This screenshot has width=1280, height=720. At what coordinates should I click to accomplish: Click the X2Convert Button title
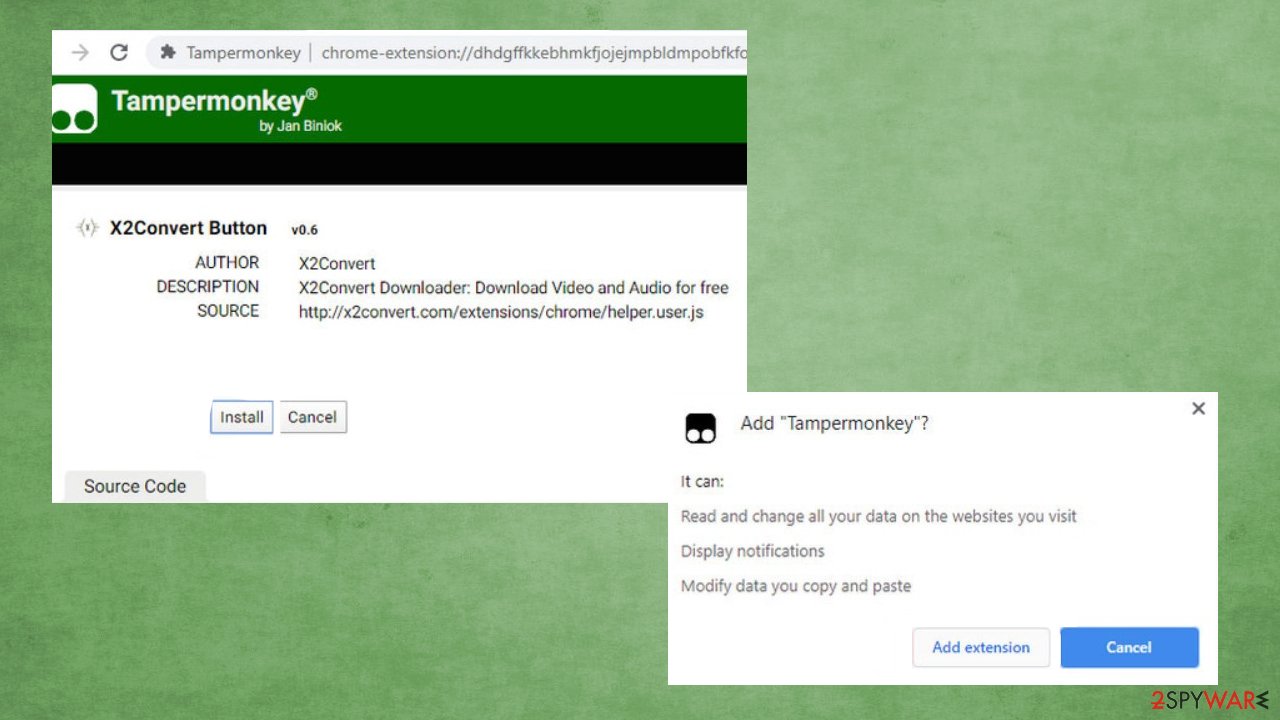pos(188,228)
